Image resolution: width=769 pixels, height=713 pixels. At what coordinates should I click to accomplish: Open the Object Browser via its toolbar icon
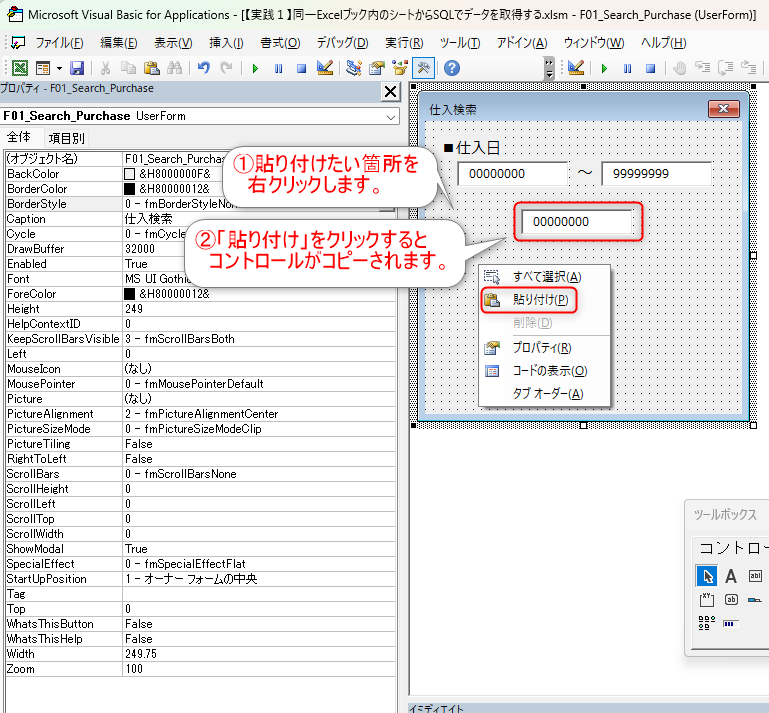point(400,68)
